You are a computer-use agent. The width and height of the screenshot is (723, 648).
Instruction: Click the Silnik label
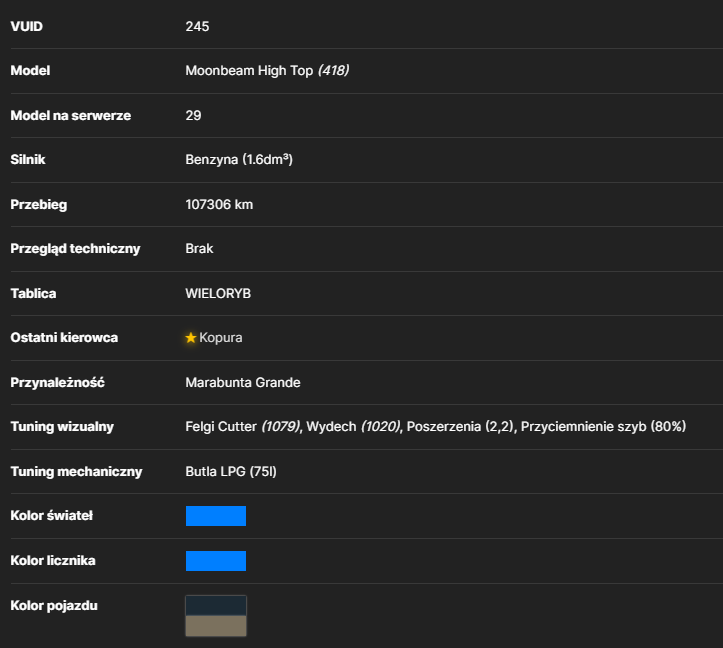point(28,160)
